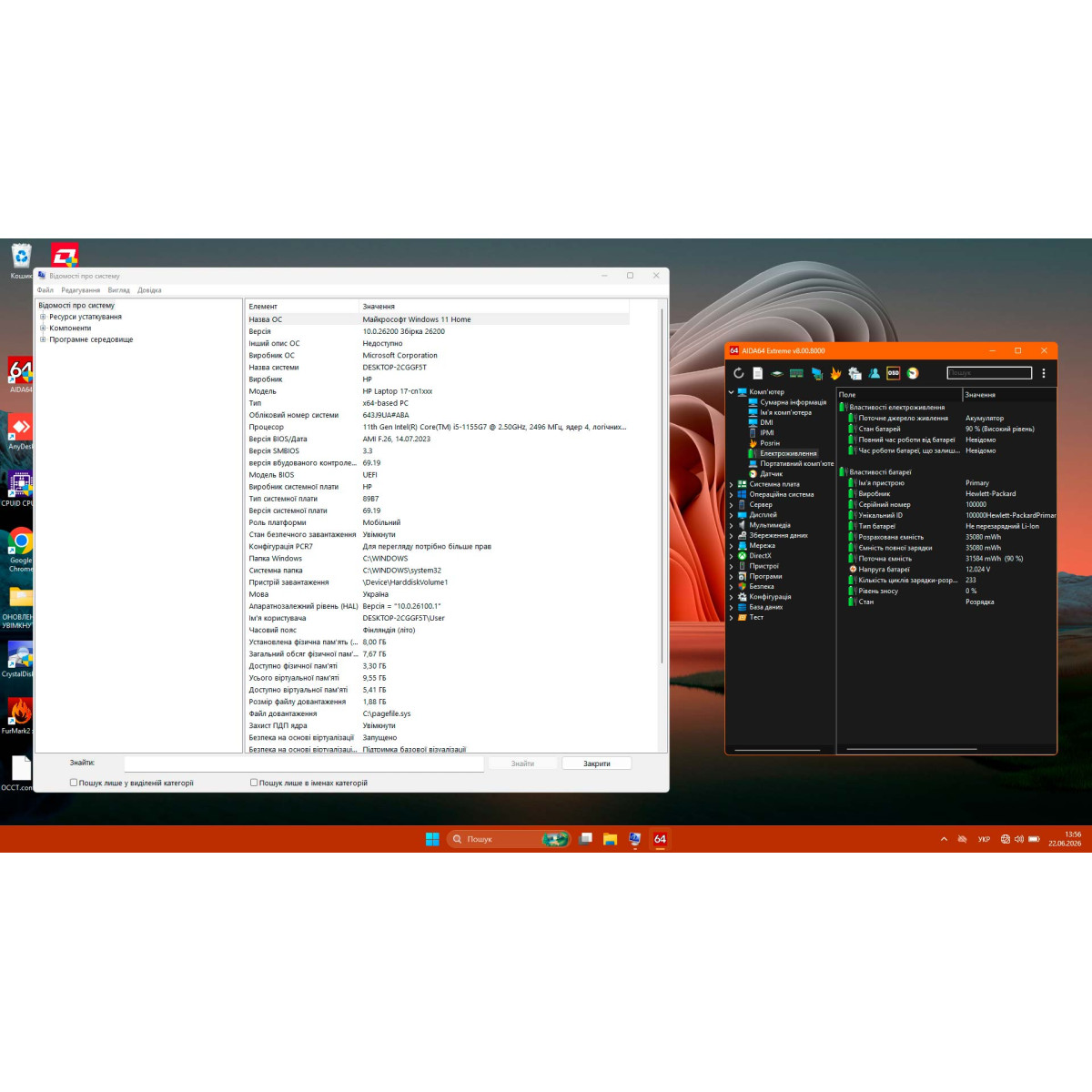Click the 'Елемент' column header
This screenshot has height=1092, width=1092.
pos(302,307)
